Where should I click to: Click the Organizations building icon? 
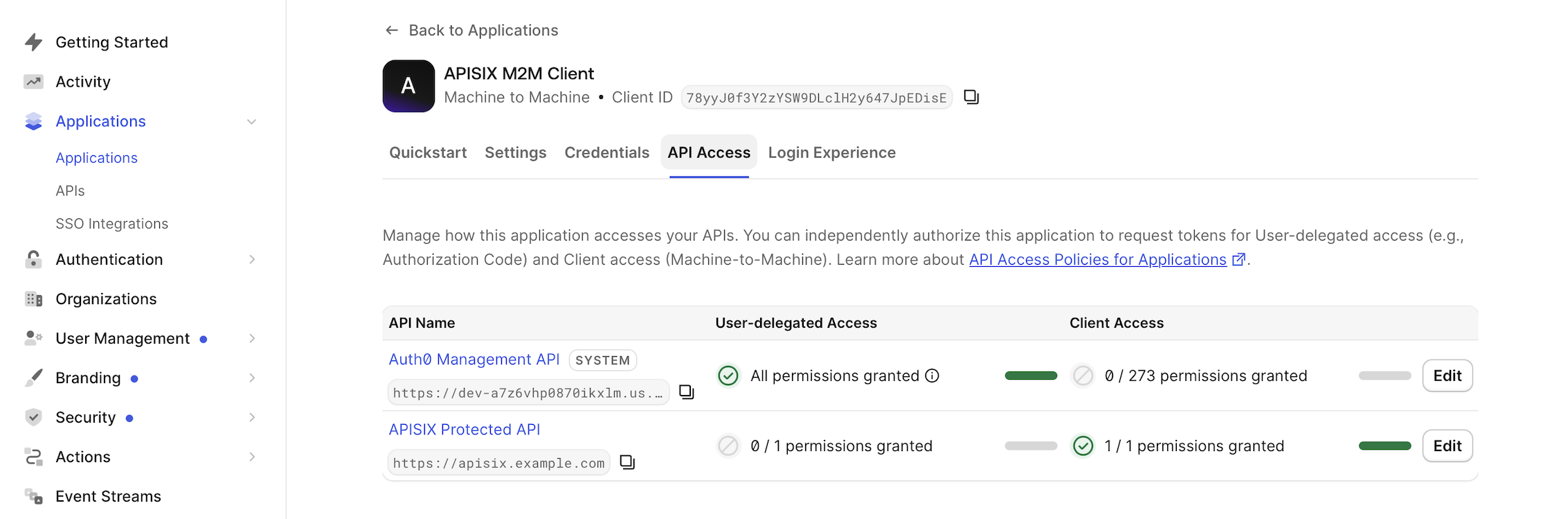(33, 299)
